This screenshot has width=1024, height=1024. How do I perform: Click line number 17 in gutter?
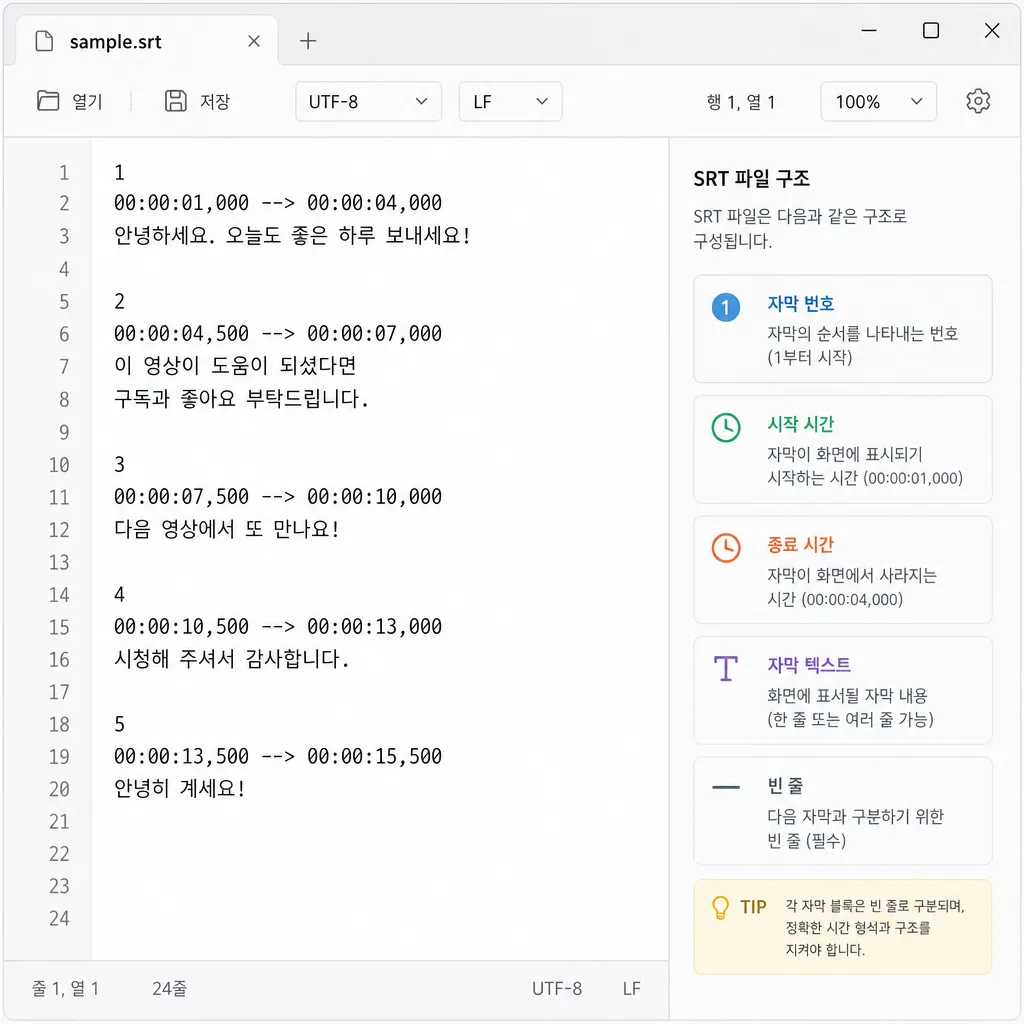[59, 692]
